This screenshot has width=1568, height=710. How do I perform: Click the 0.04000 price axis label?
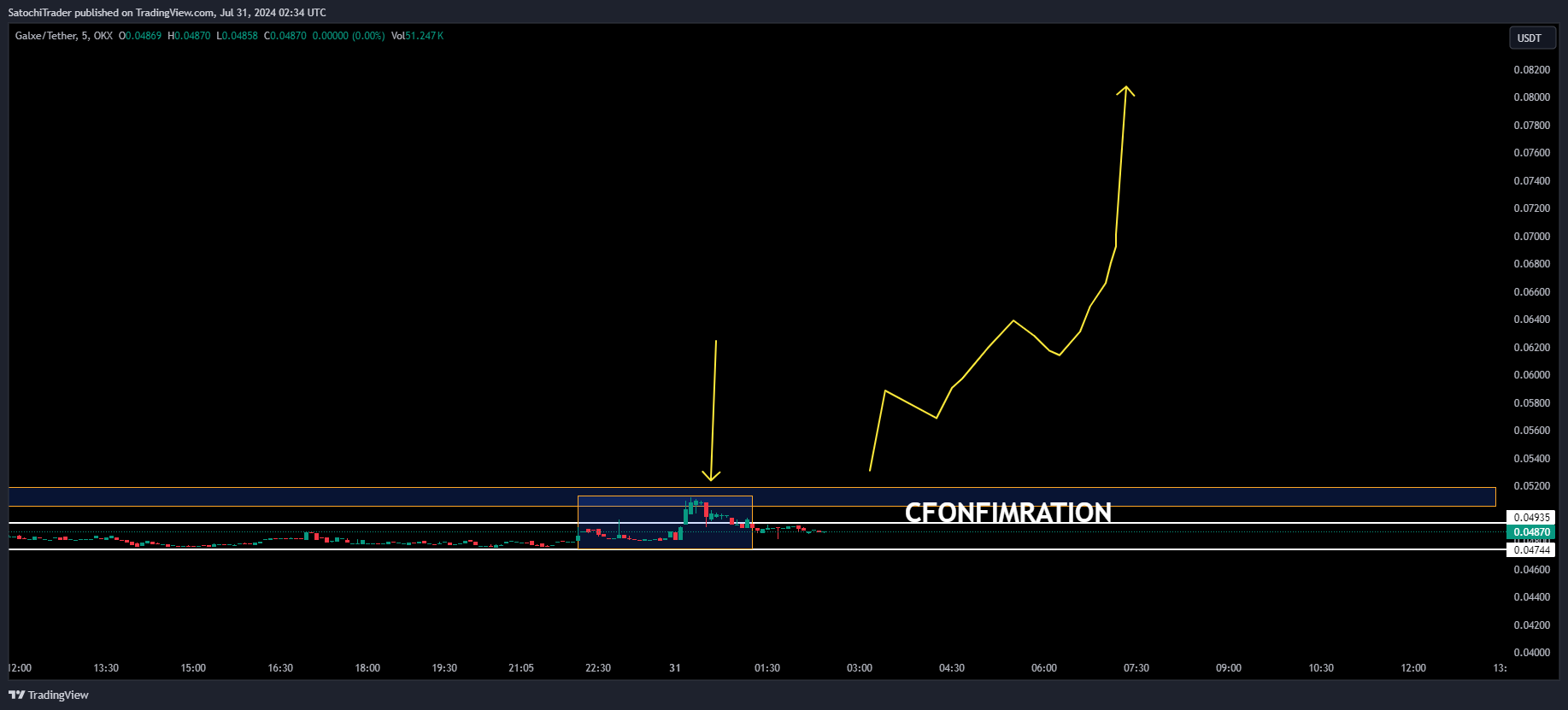coord(1531,653)
